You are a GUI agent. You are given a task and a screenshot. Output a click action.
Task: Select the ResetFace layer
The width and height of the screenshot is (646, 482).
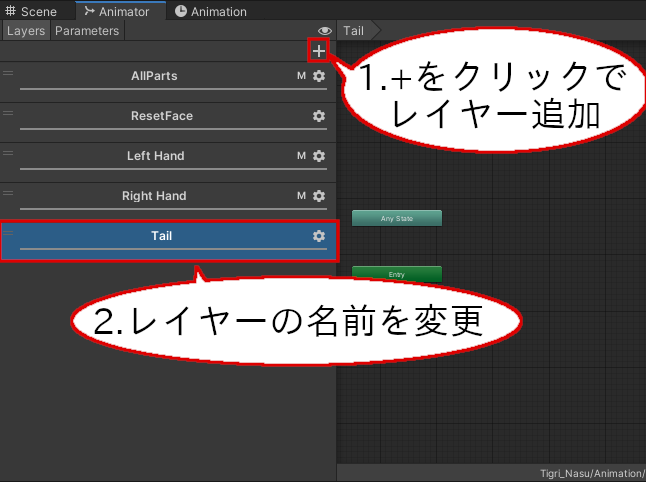(x=168, y=122)
